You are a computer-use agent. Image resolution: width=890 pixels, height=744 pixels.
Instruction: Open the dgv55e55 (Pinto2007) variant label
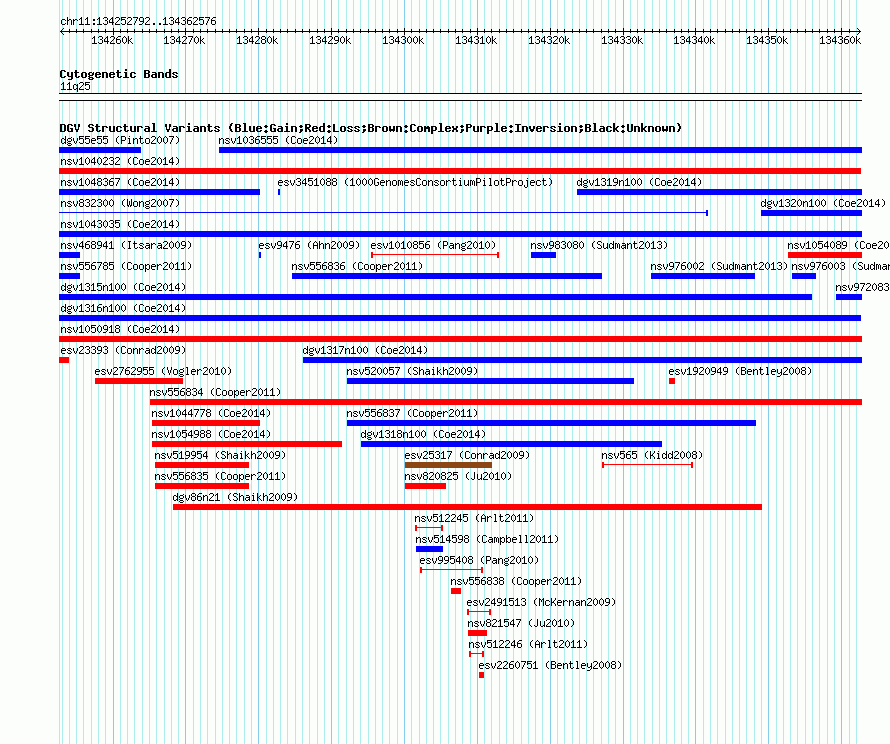[120, 140]
